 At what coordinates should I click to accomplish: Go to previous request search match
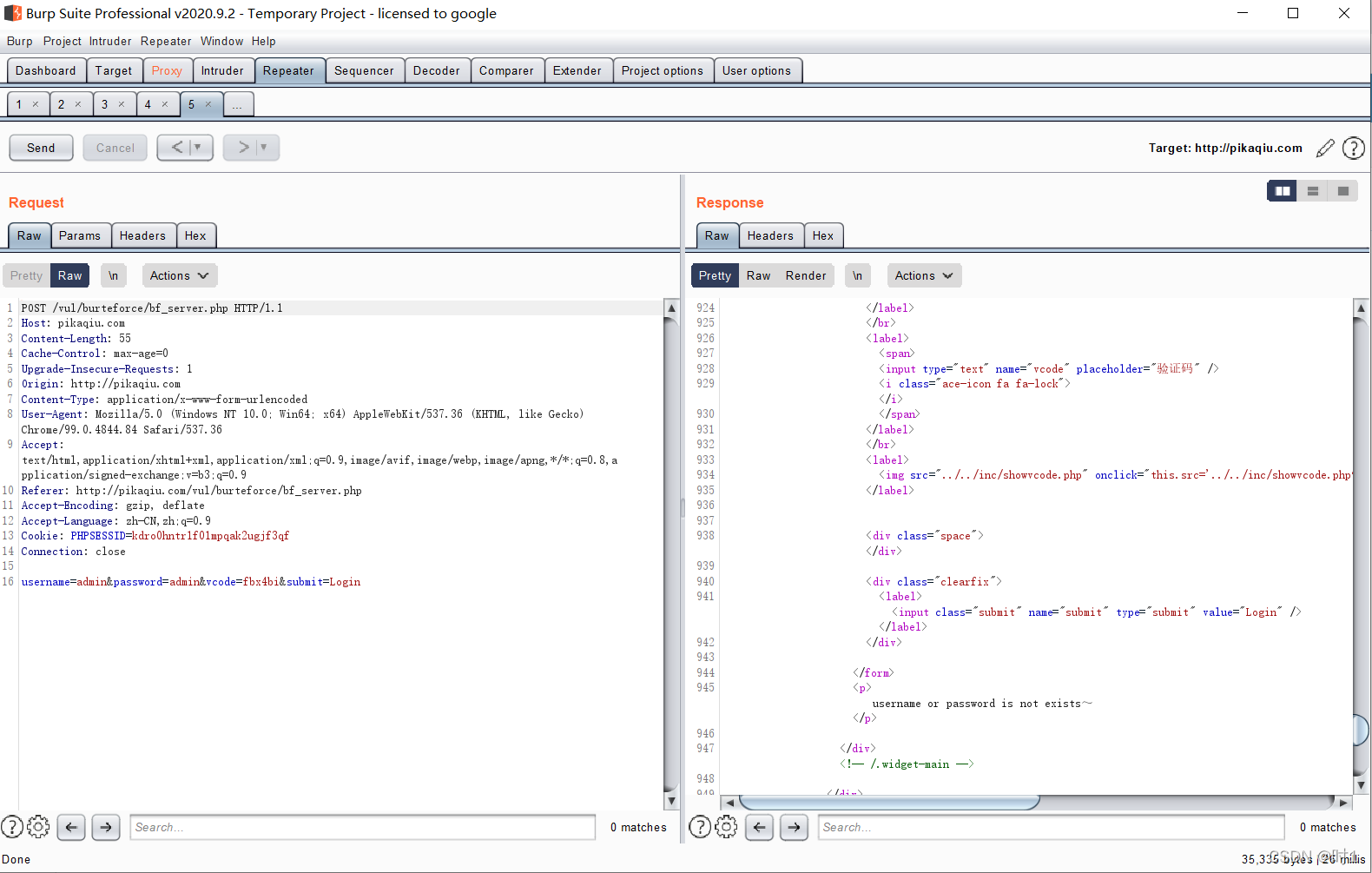(71, 827)
